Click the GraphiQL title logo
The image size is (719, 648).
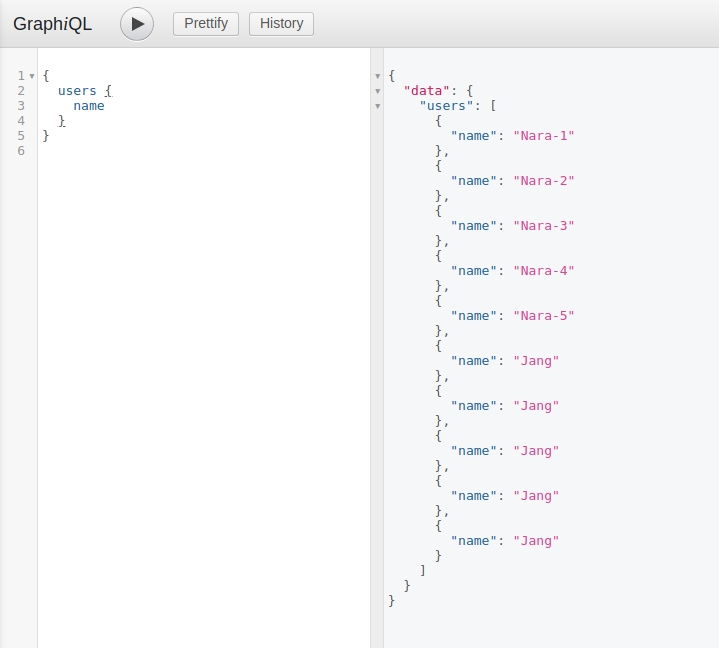pos(52,24)
